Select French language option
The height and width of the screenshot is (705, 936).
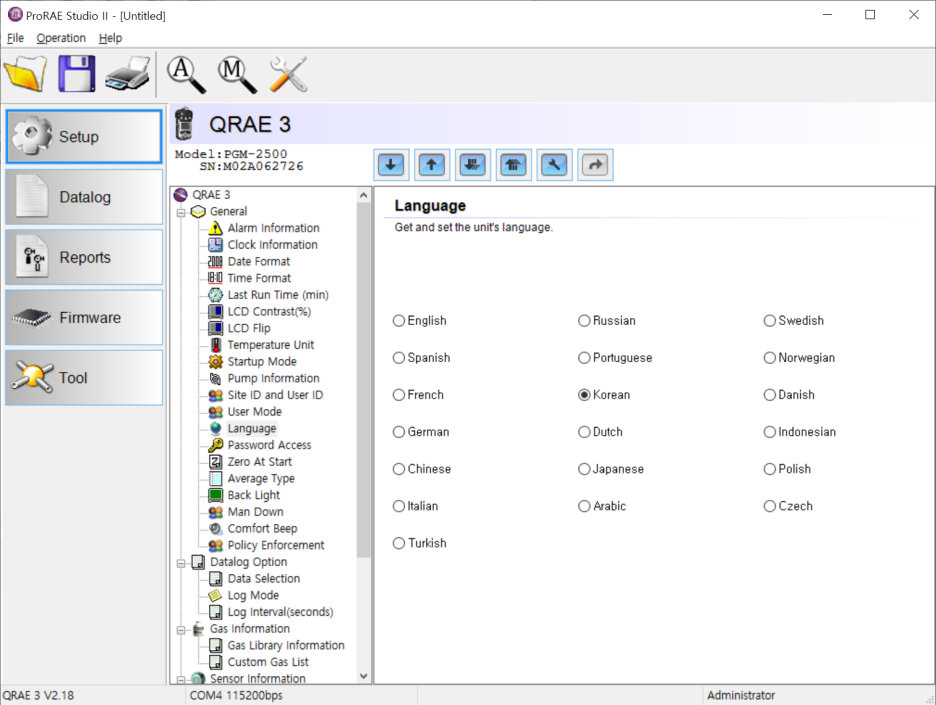[418, 395]
